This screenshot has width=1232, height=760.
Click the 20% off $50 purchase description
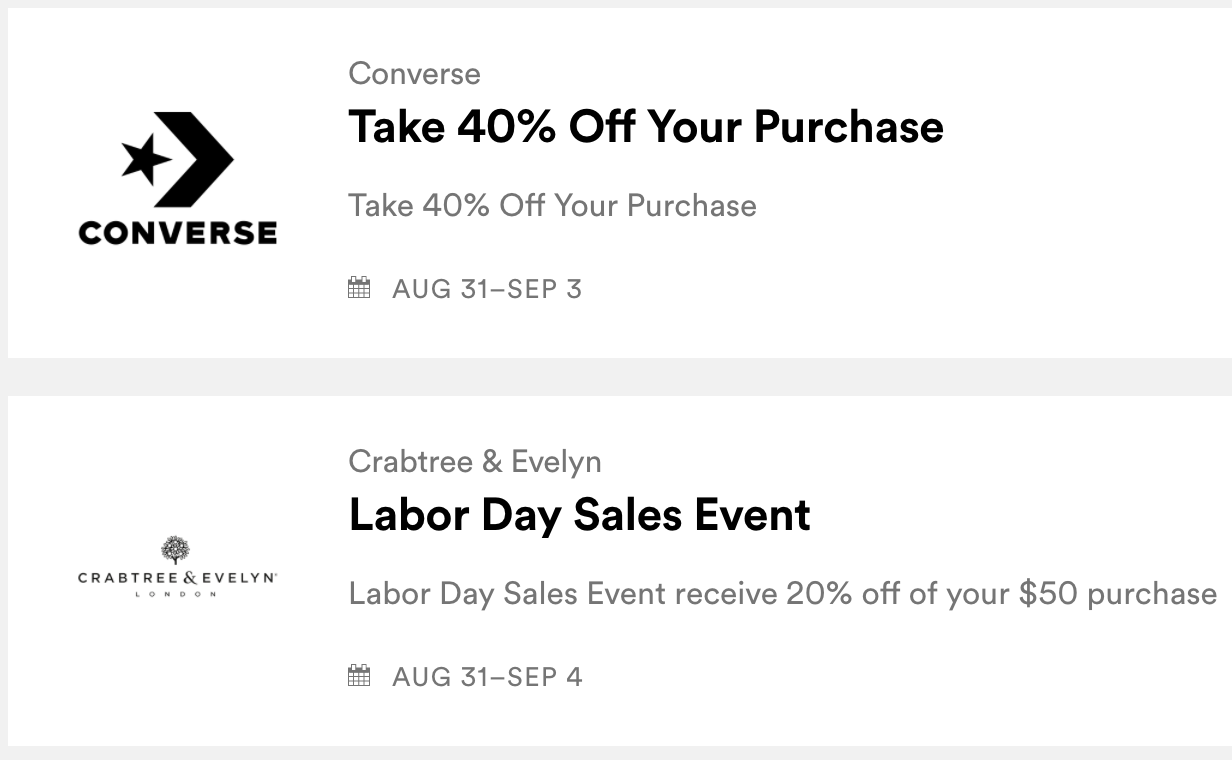tap(782, 593)
